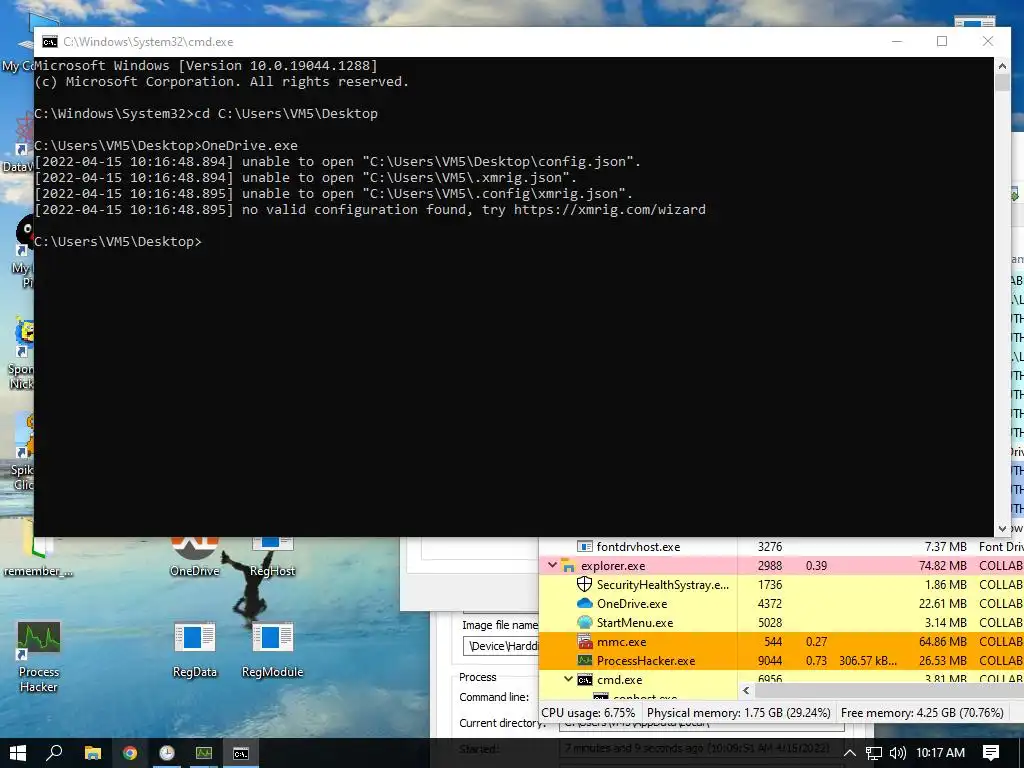Click the Windows Start button
The width and height of the screenshot is (1024, 768).
[18, 753]
